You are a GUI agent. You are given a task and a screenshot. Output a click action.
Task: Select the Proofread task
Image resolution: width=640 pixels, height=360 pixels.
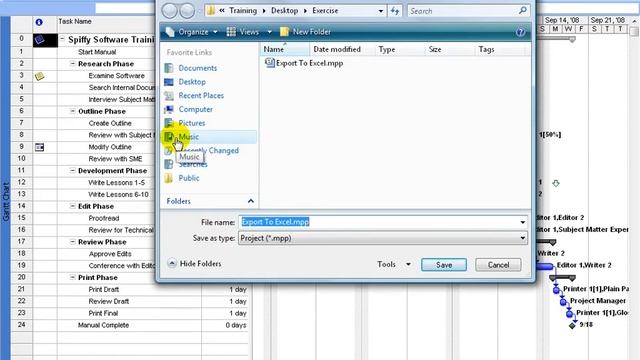[x=104, y=218]
